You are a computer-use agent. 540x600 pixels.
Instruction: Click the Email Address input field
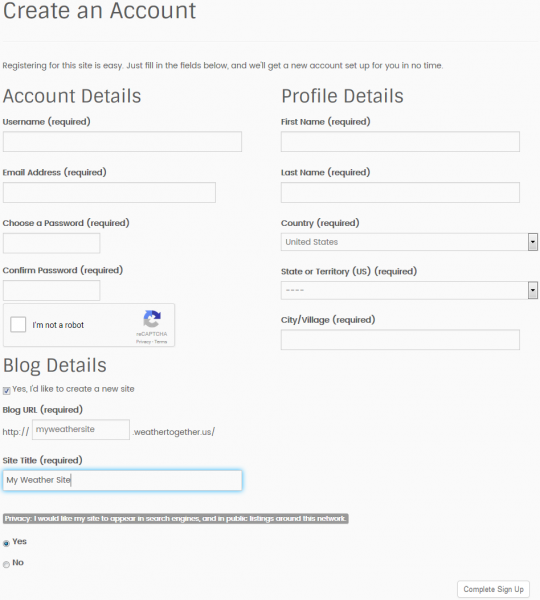point(109,192)
